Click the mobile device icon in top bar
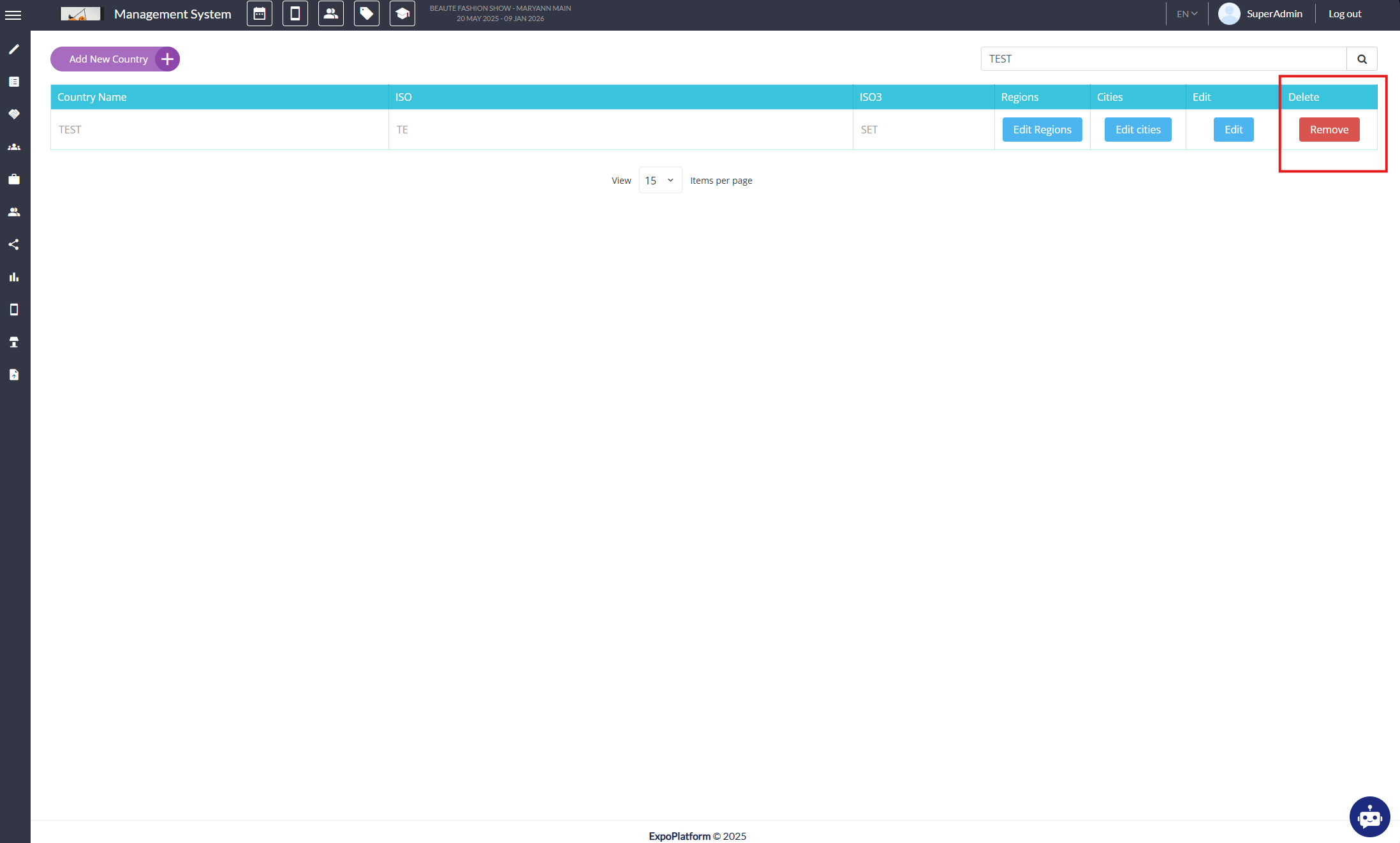The width and height of the screenshot is (1400, 843). 295,13
